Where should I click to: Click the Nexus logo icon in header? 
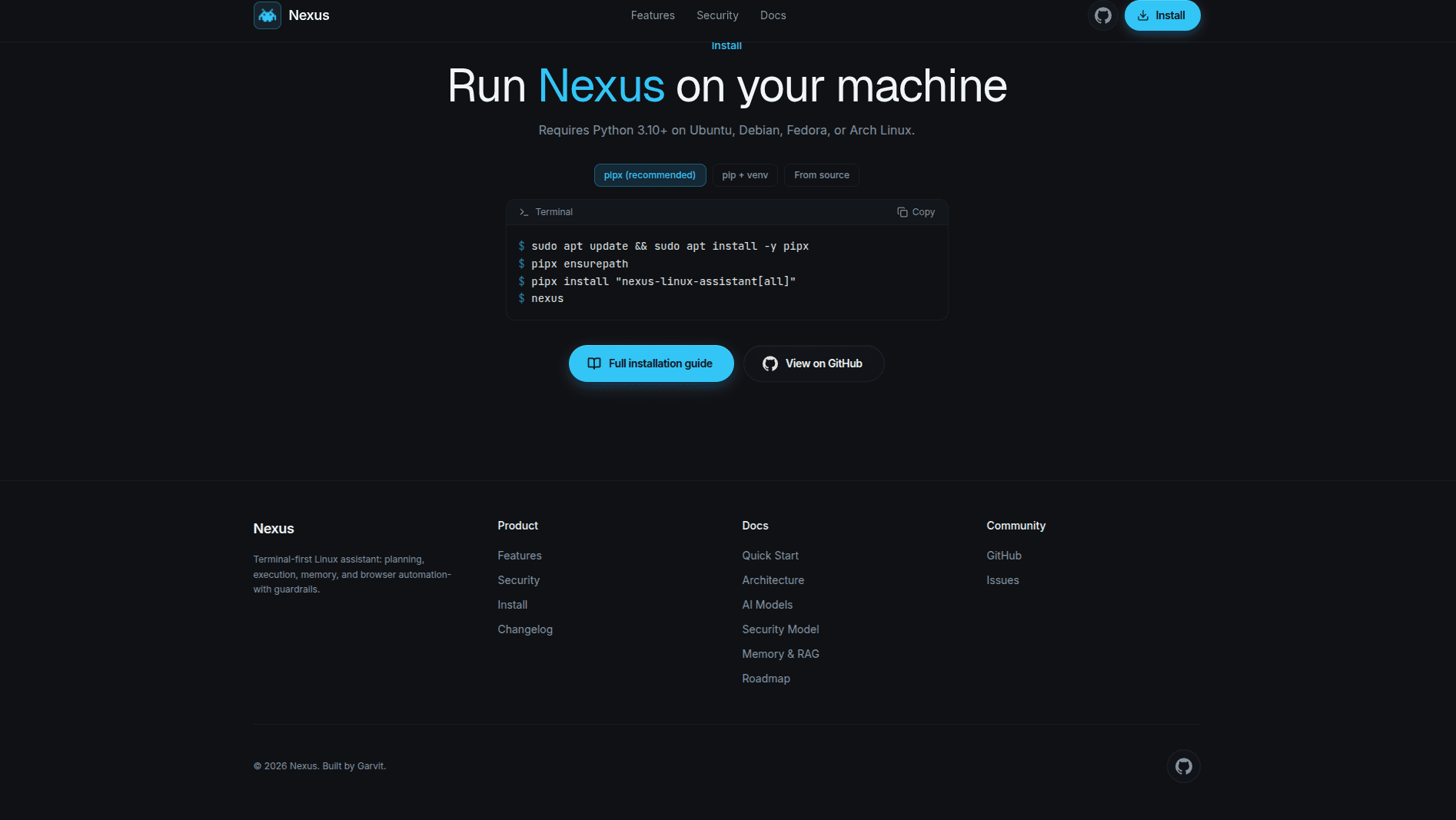(x=268, y=15)
